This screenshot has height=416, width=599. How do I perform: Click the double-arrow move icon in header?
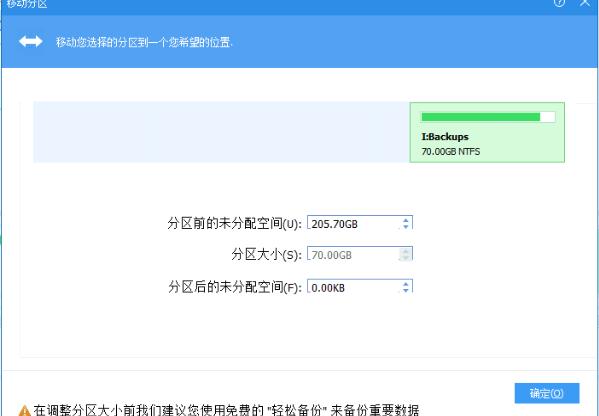pyautogui.click(x=31, y=41)
